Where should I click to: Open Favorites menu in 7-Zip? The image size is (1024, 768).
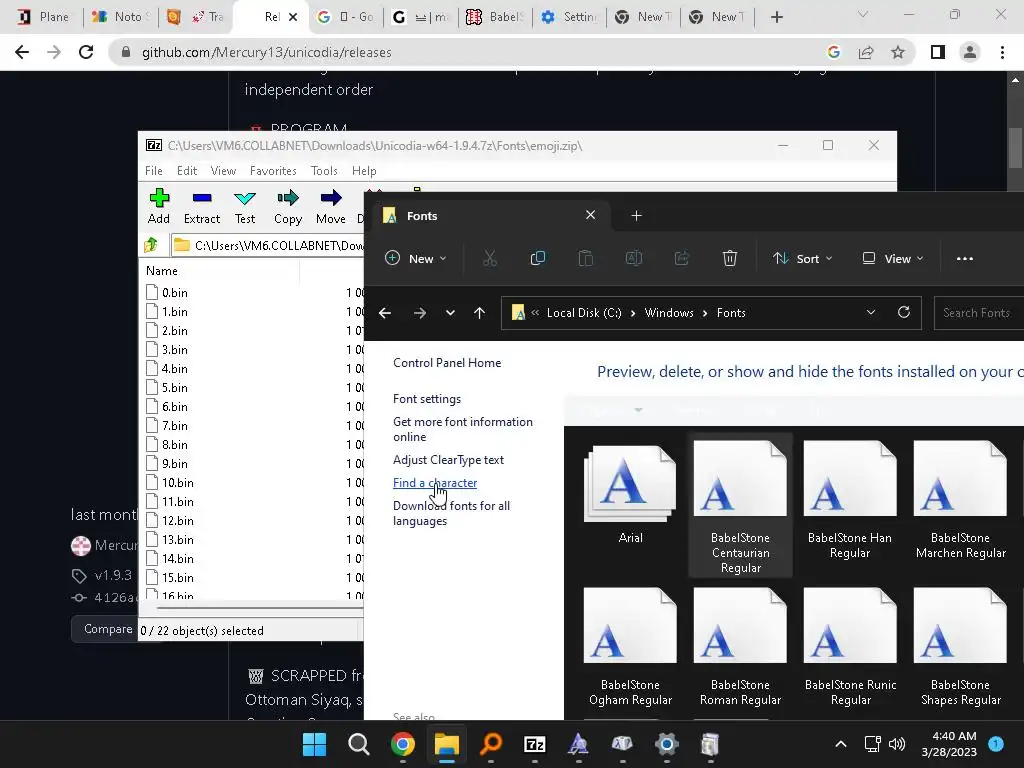[x=273, y=170]
